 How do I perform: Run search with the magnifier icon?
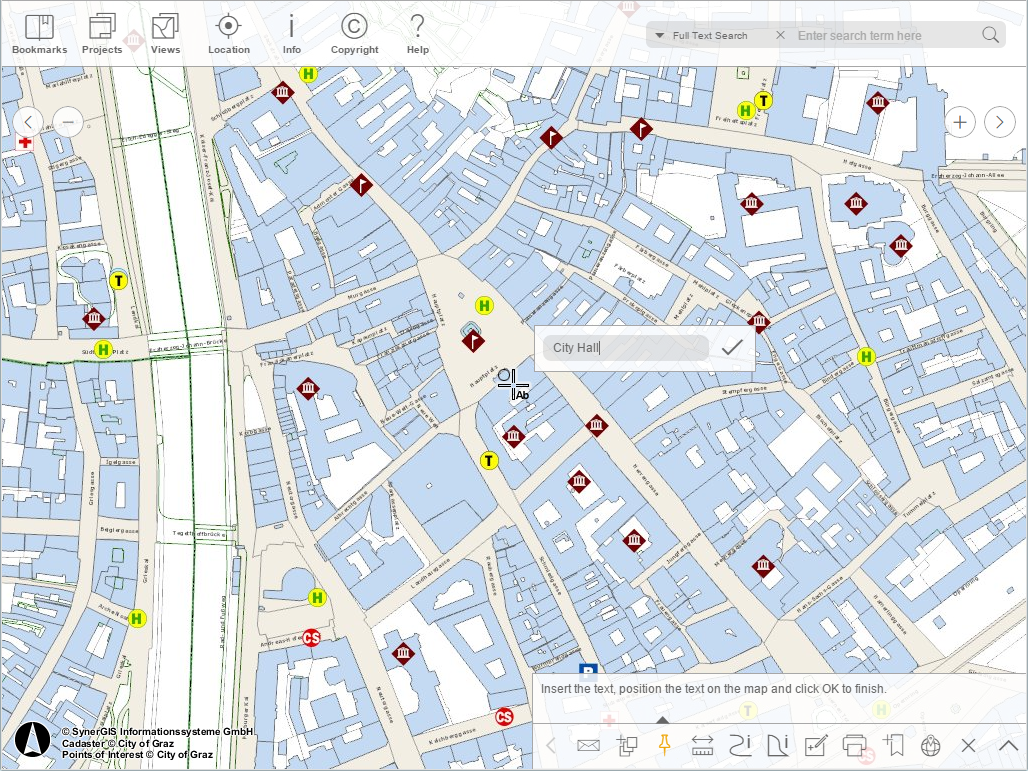[990, 34]
